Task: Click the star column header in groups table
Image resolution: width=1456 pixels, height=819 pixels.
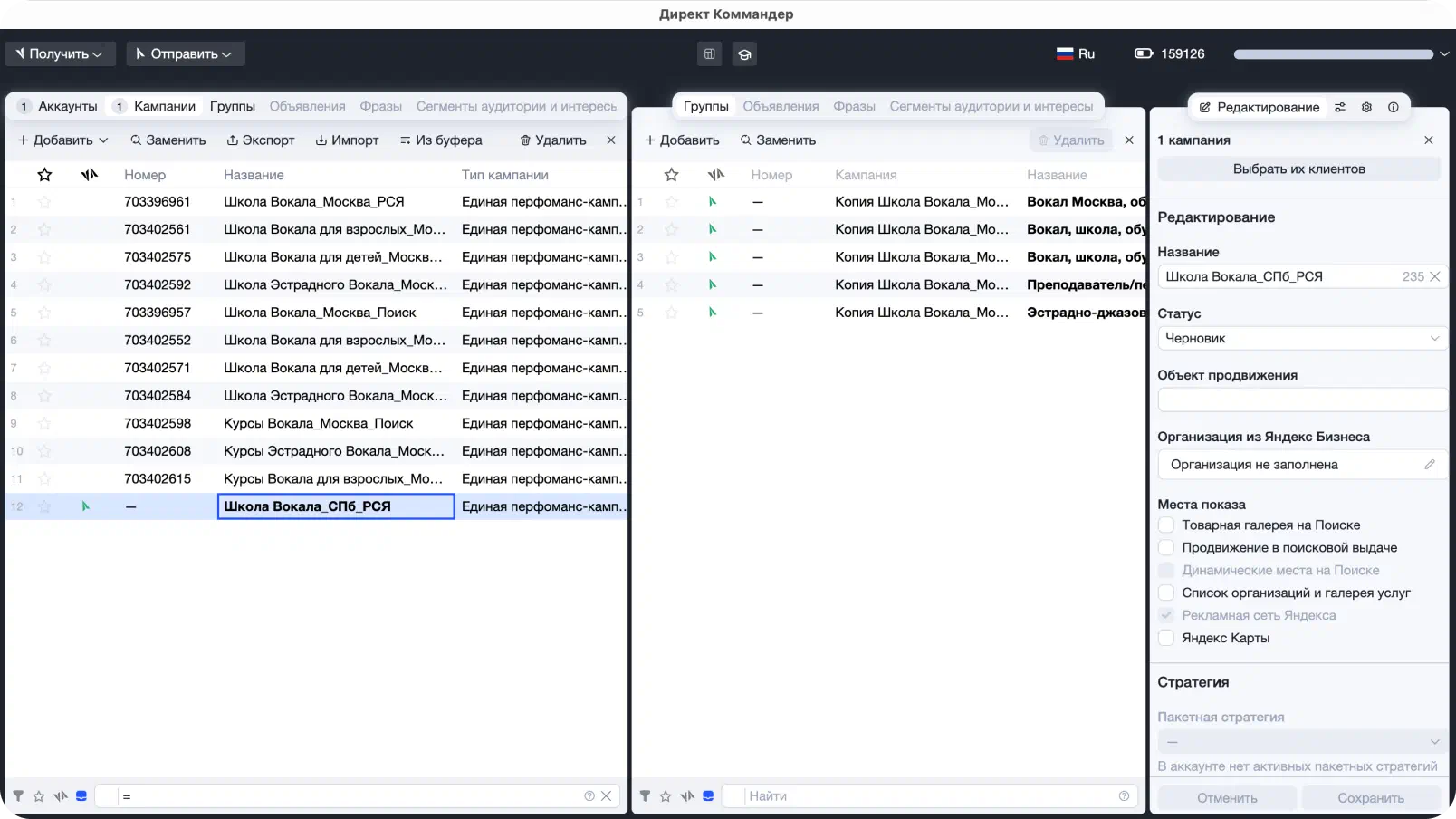Action: (x=671, y=175)
